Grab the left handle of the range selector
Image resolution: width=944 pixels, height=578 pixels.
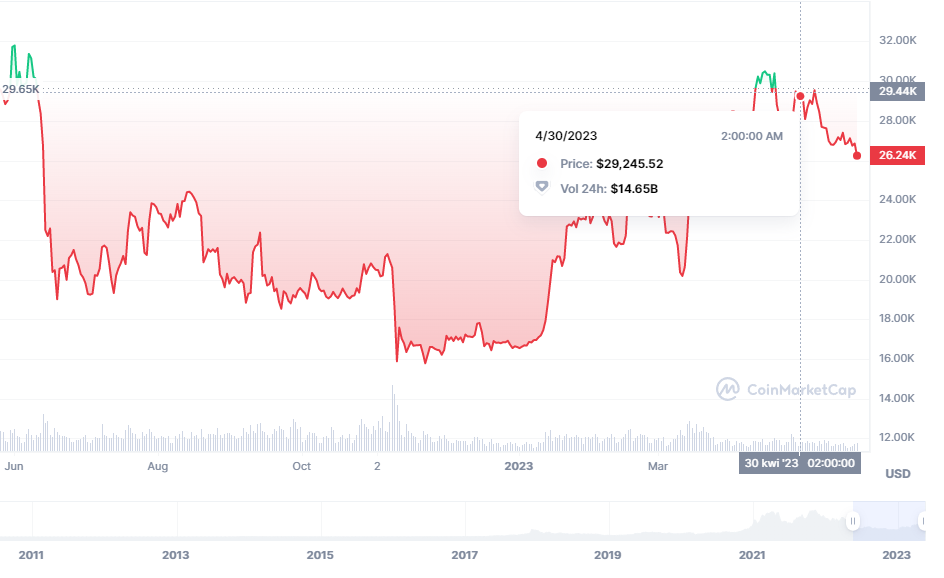tap(853, 521)
